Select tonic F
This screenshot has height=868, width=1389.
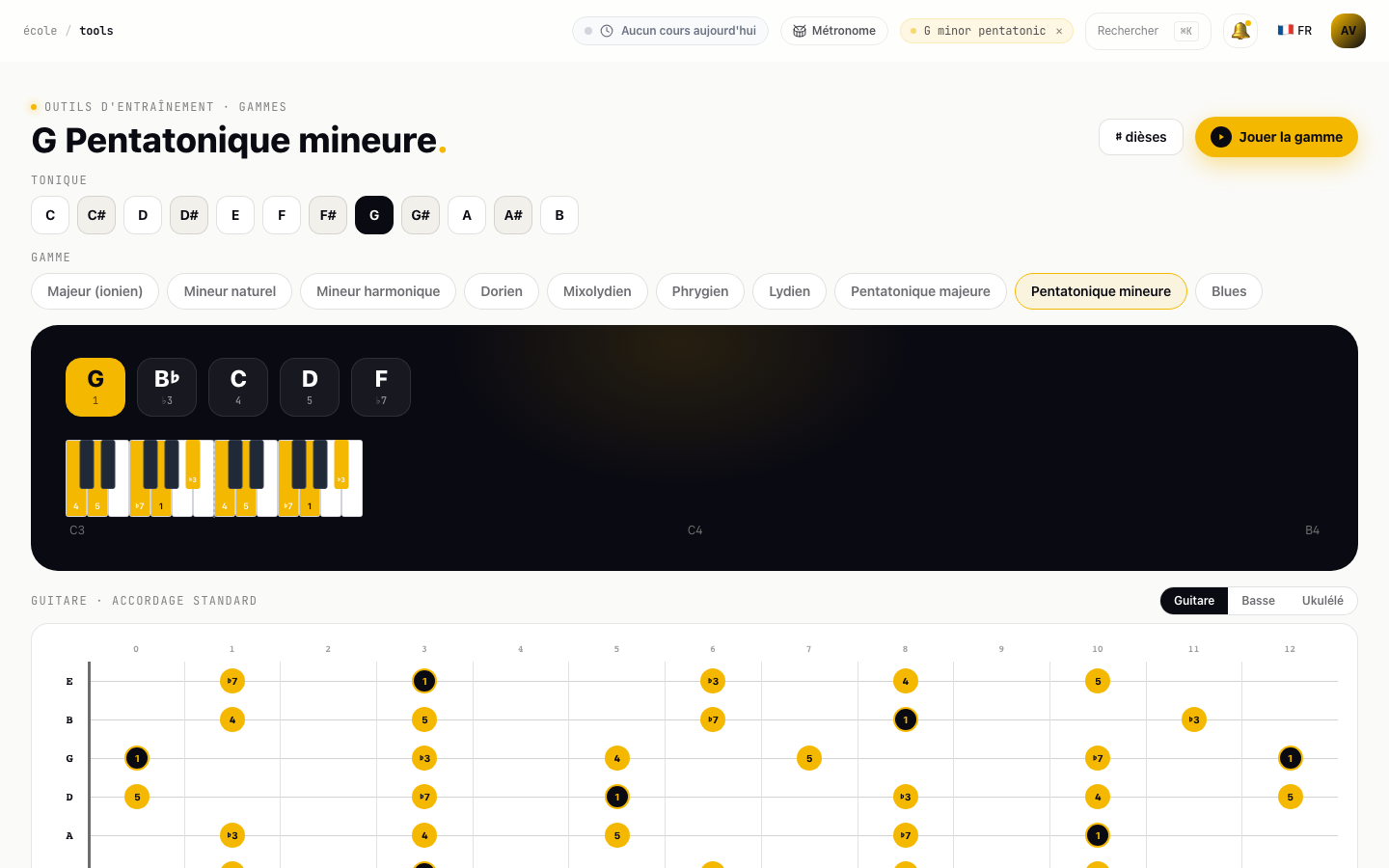point(282,215)
